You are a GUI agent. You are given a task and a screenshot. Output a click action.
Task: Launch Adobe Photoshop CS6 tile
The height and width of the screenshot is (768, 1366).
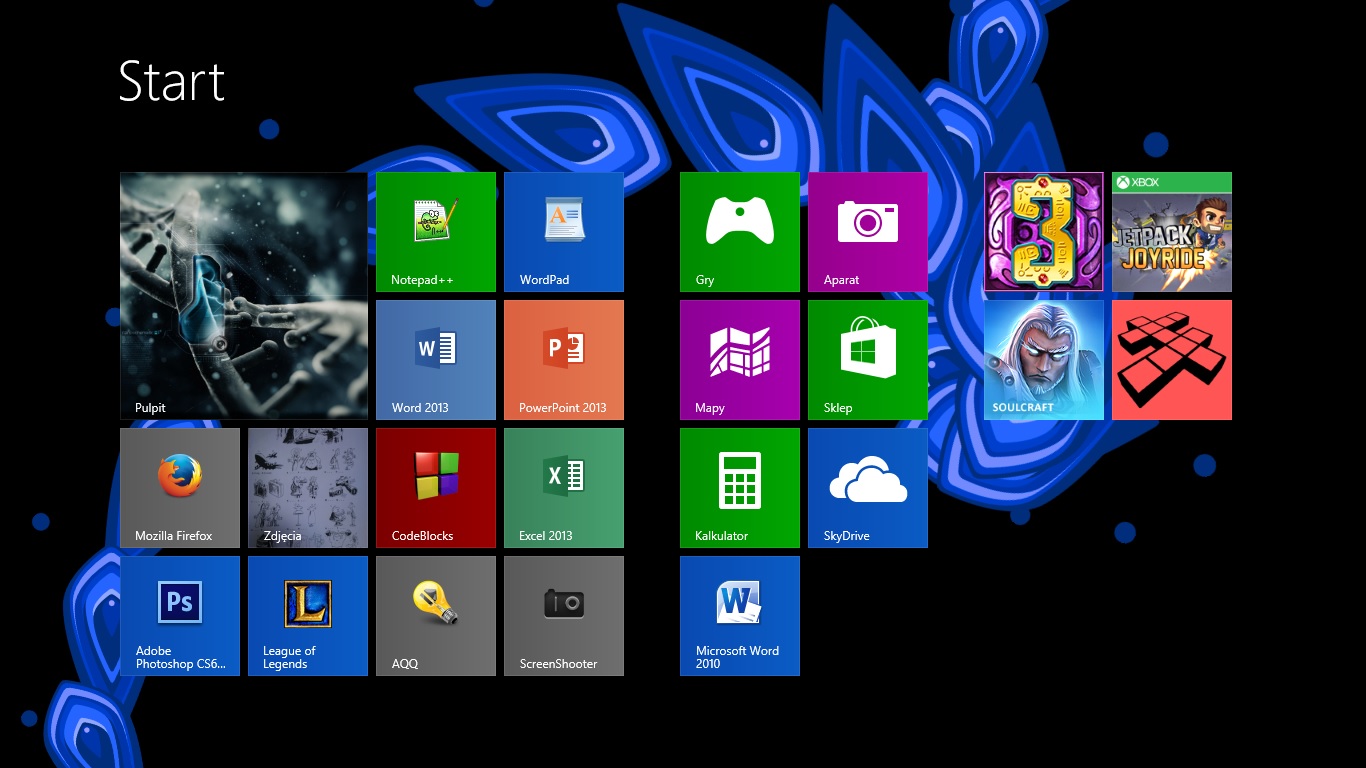180,616
